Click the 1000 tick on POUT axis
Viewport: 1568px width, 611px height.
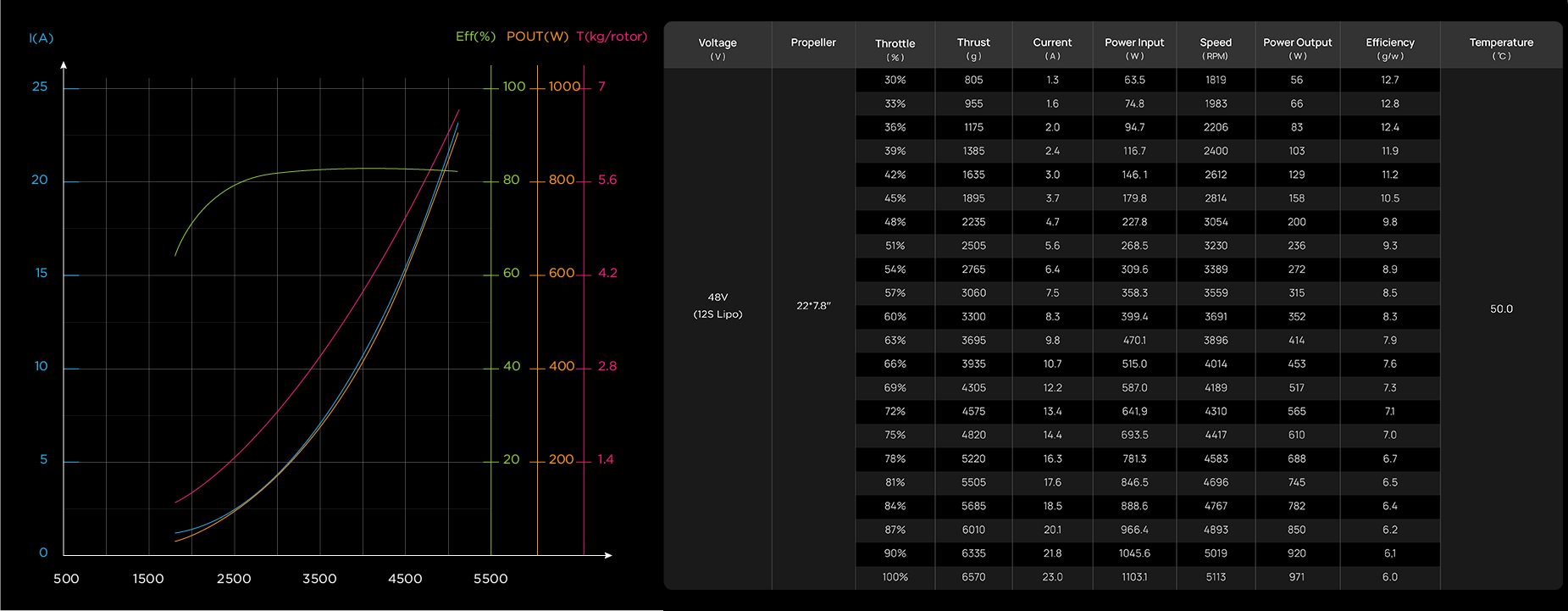(564, 86)
